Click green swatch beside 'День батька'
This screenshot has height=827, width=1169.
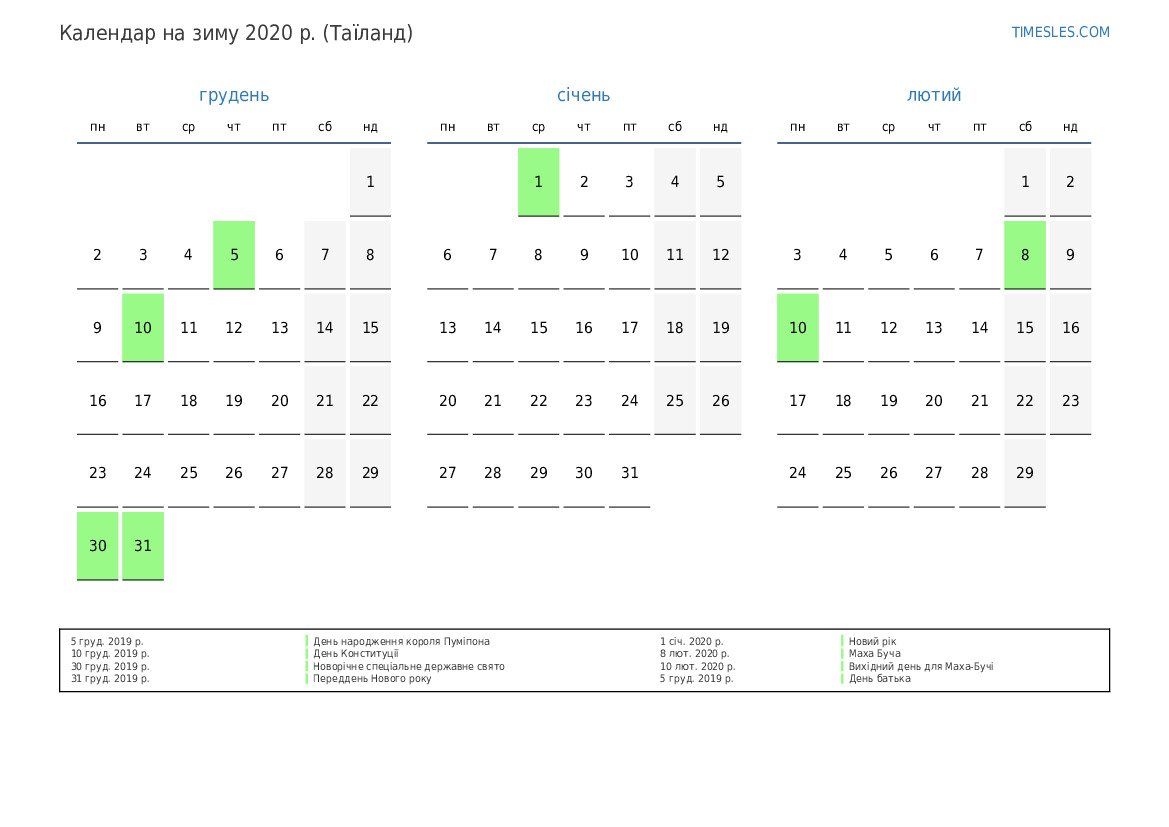coord(842,679)
